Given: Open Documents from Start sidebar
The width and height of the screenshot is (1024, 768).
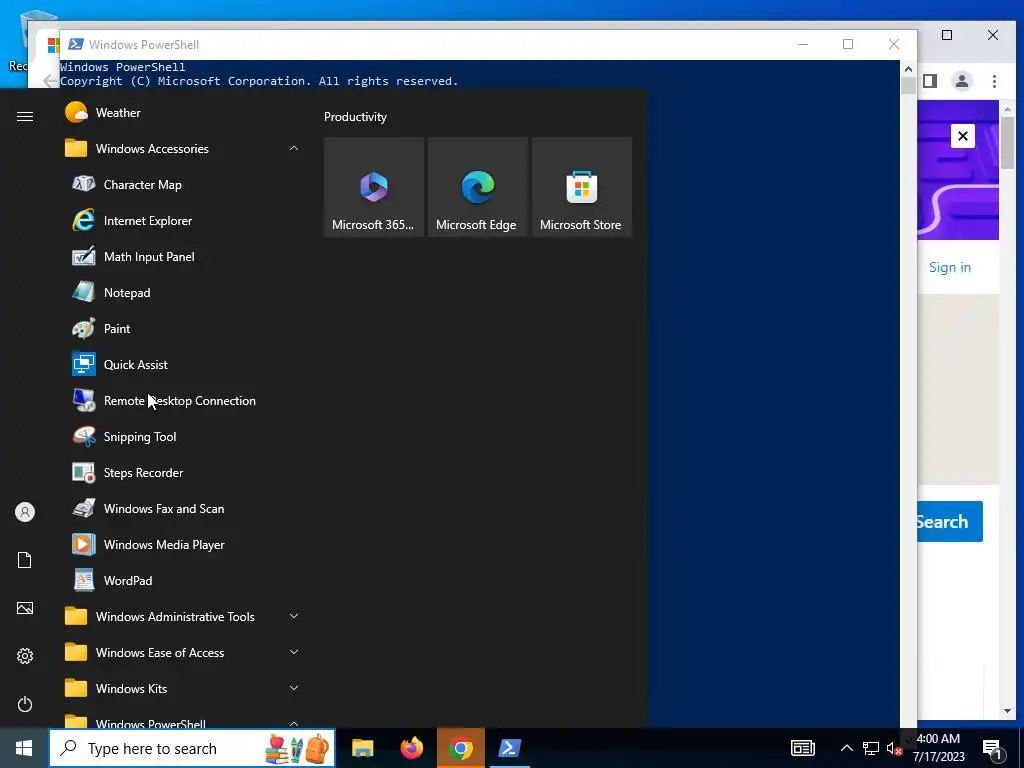Looking at the screenshot, I should (x=25, y=560).
